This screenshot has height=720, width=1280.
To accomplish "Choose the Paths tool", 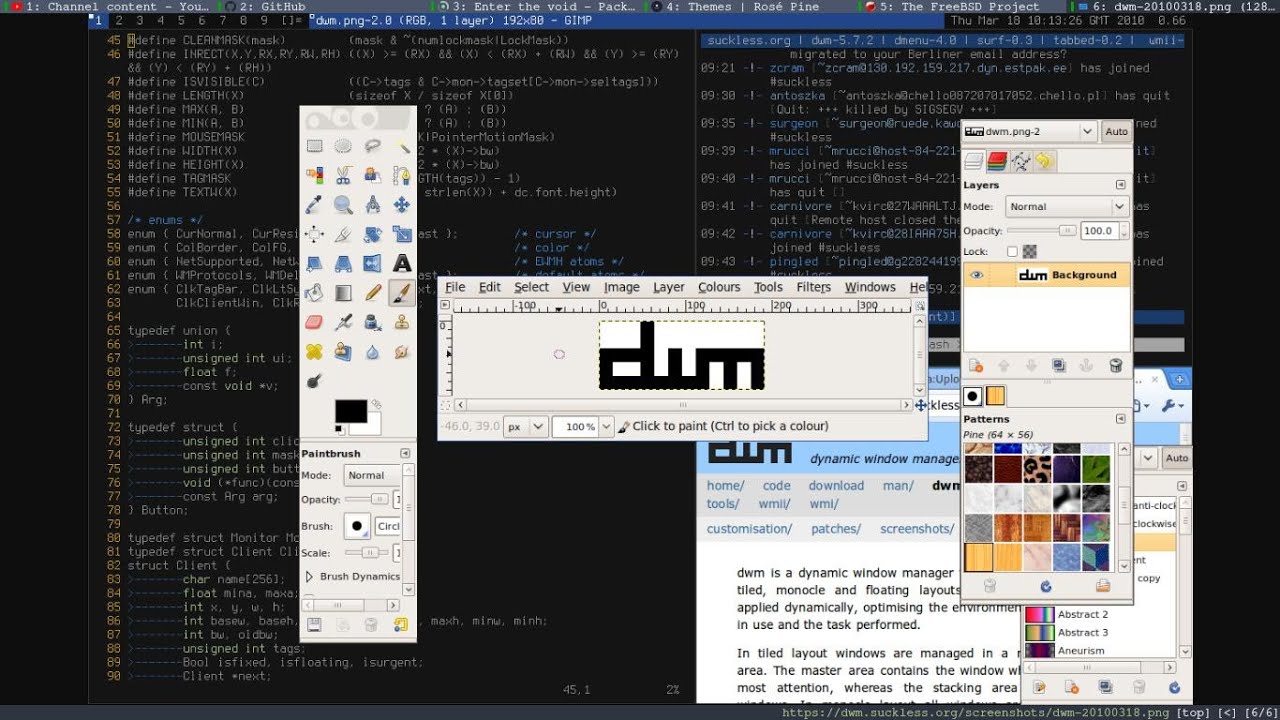I will click(402, 175).
